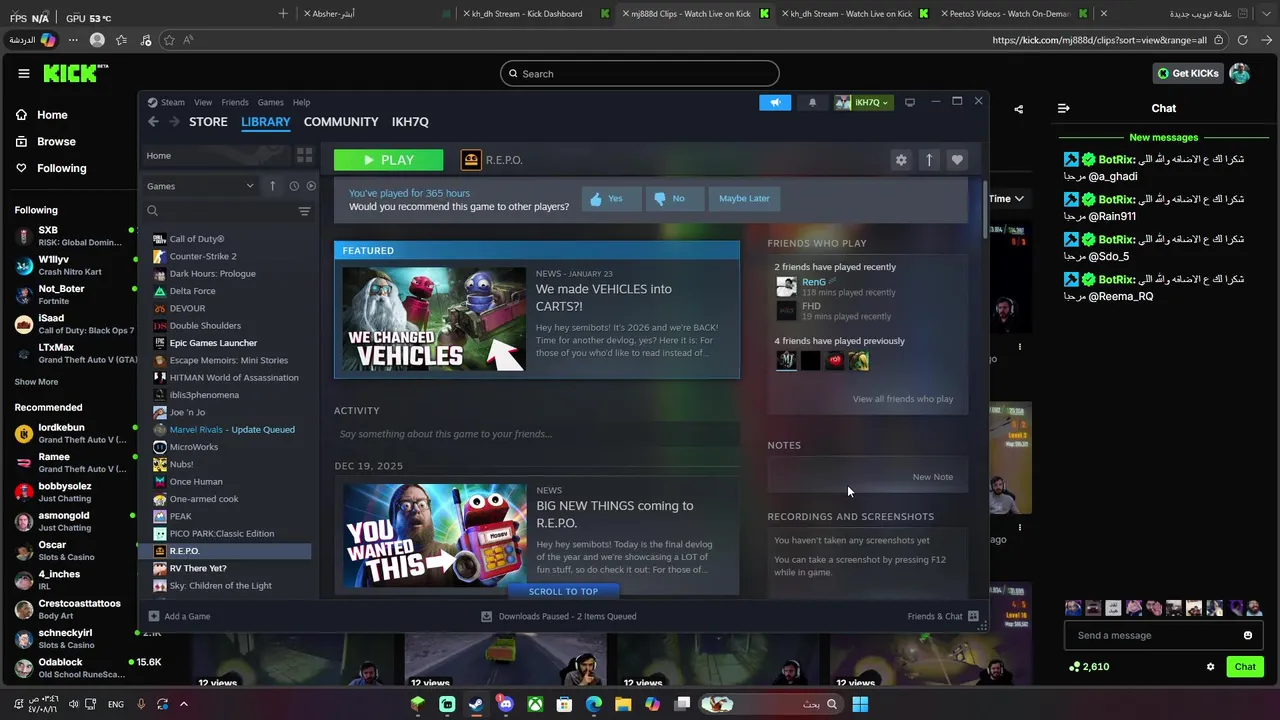
Task: Open the Friends menu
Action: (235, 102)
